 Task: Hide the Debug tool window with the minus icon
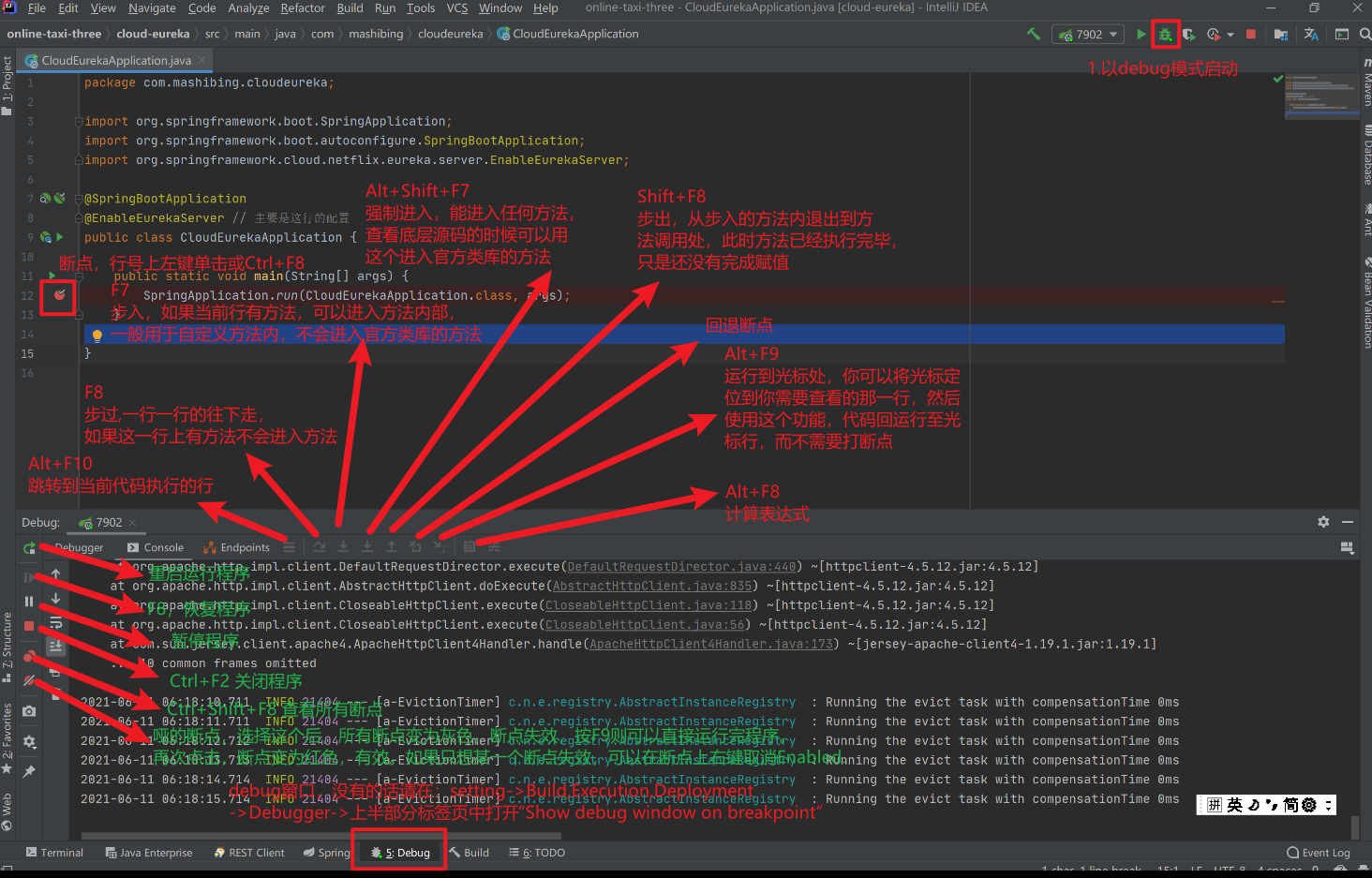(1348, 522)
